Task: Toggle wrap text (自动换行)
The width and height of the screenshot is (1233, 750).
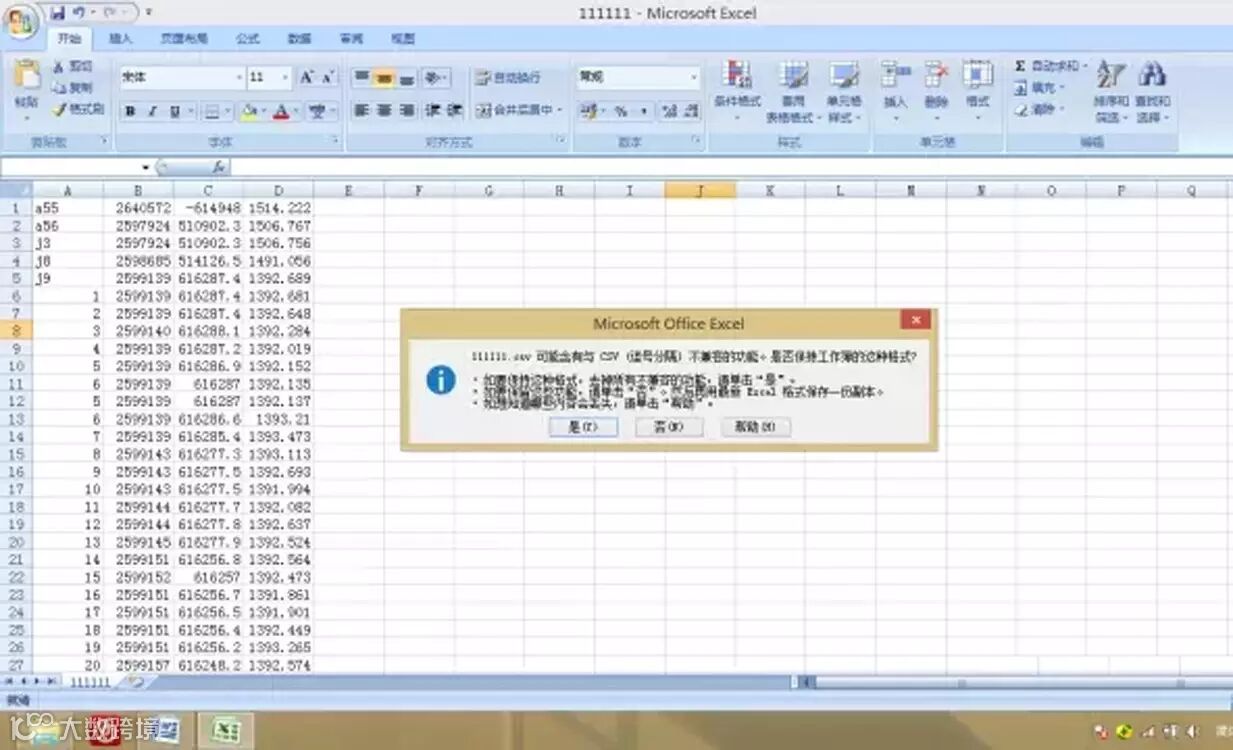Action: coord(508,78)
